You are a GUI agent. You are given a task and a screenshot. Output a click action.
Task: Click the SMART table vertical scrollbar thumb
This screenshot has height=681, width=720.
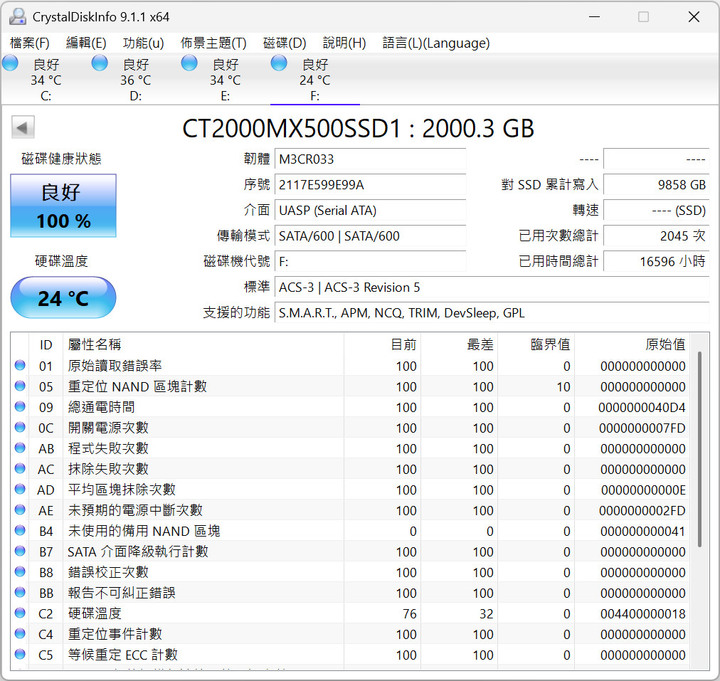pos(700,449)
